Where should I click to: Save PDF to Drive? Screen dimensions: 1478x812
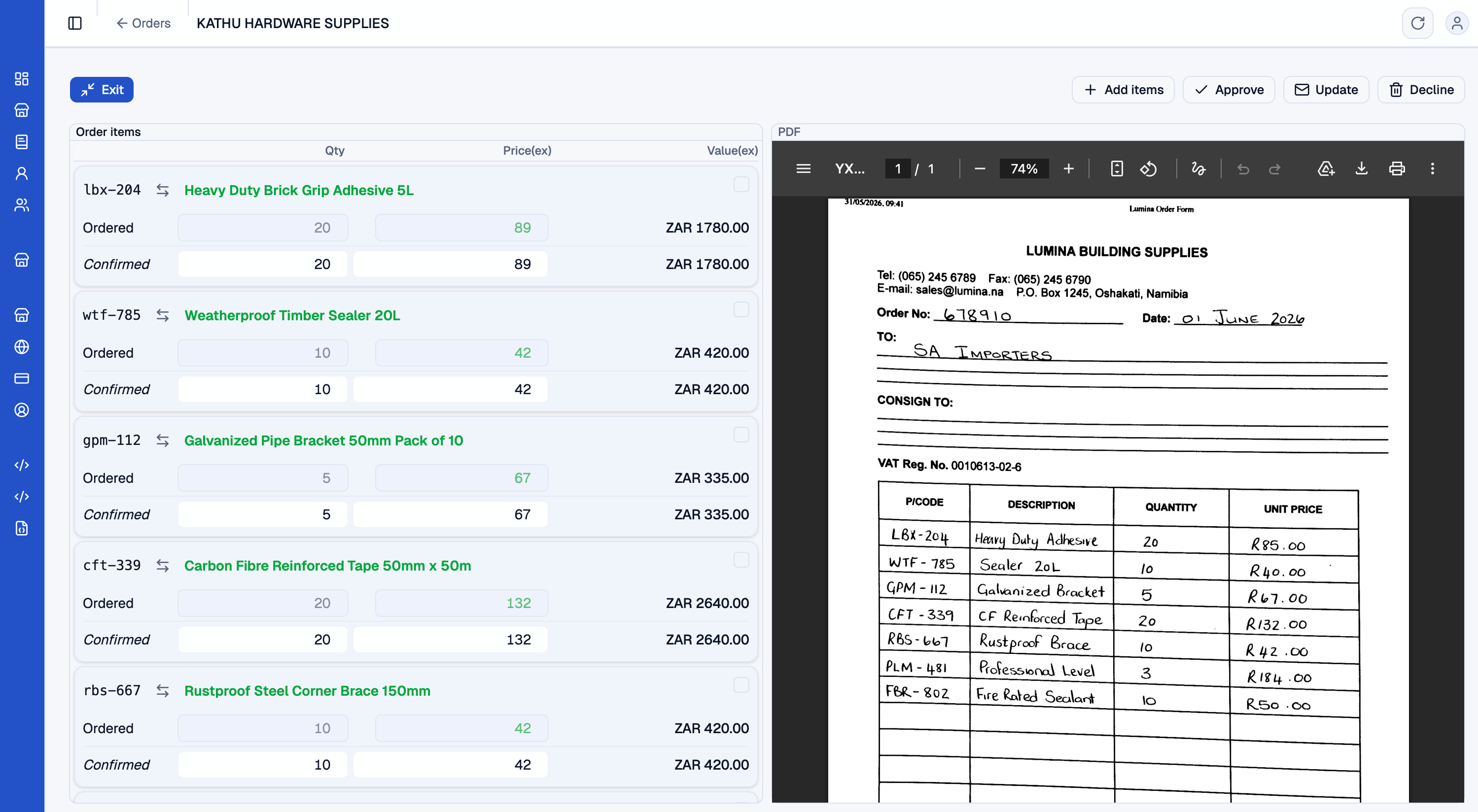pos(1326,169)
